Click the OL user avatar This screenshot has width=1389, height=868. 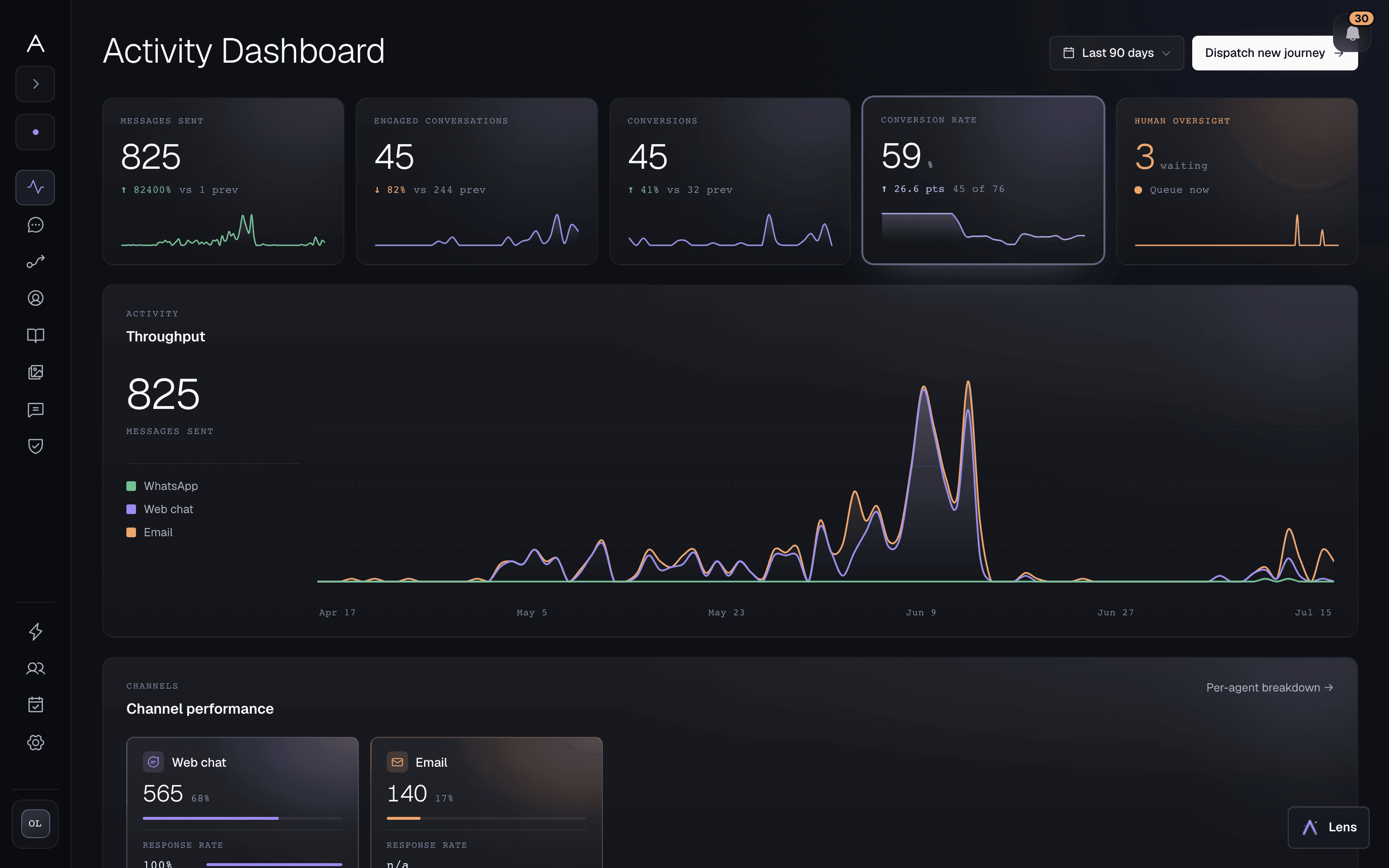pyautogui.click(x=36, y=824)
